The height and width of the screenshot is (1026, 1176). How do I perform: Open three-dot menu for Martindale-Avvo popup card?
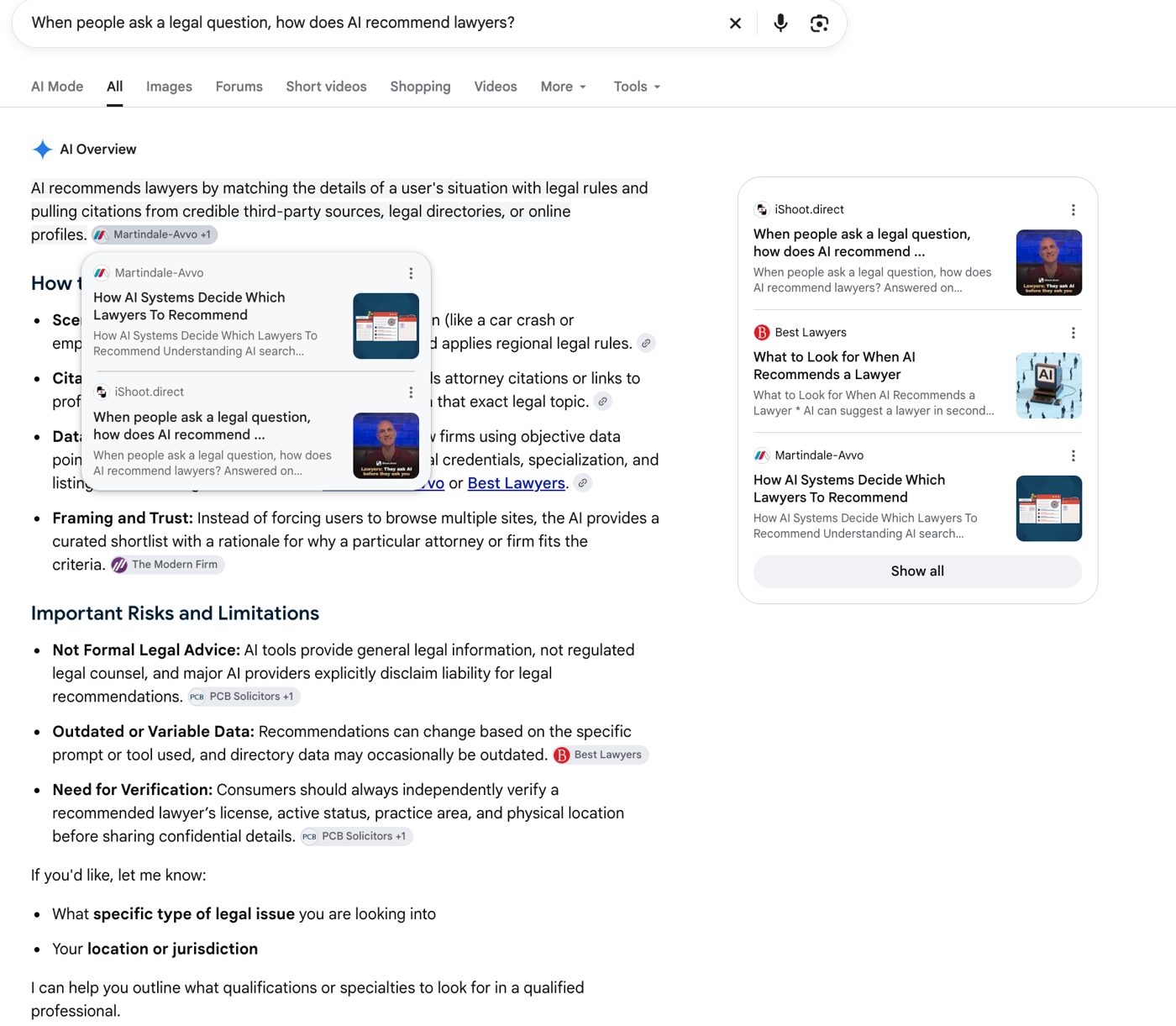click(x=411, y=273)
